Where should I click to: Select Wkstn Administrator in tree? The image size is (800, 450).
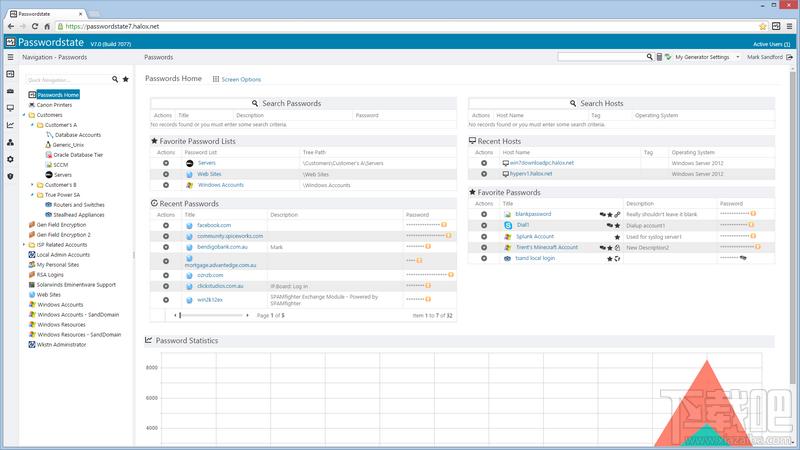point(61,345)
